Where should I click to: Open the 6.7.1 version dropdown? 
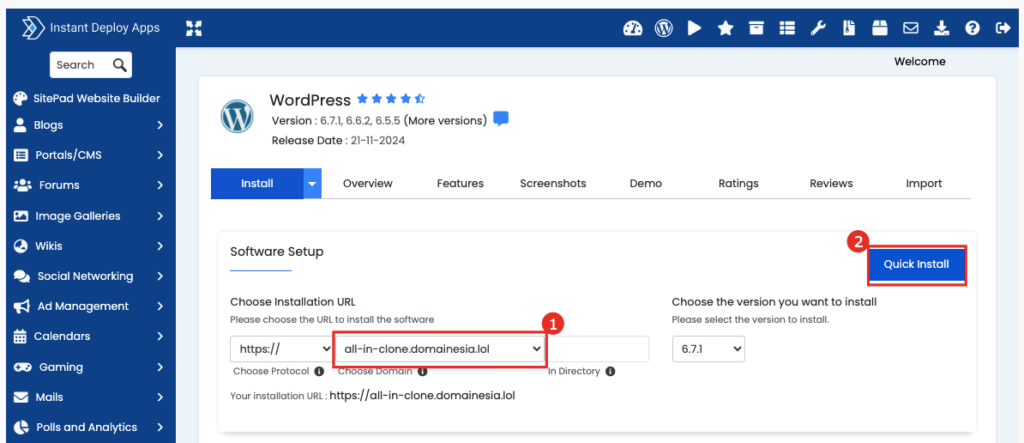tap(709, 349)
